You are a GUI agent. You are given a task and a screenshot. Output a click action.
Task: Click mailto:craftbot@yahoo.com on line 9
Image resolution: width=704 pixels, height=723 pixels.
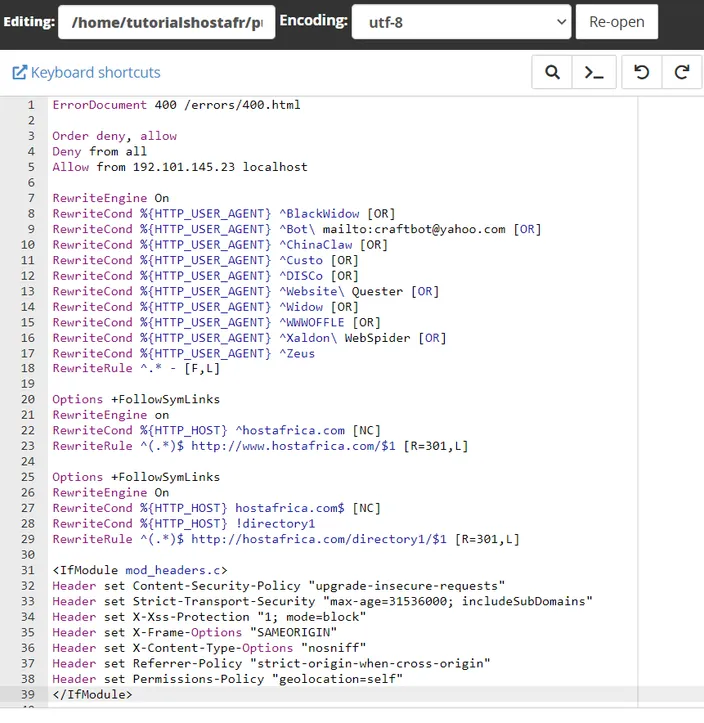pyautogui.click(x=414, y=229)
